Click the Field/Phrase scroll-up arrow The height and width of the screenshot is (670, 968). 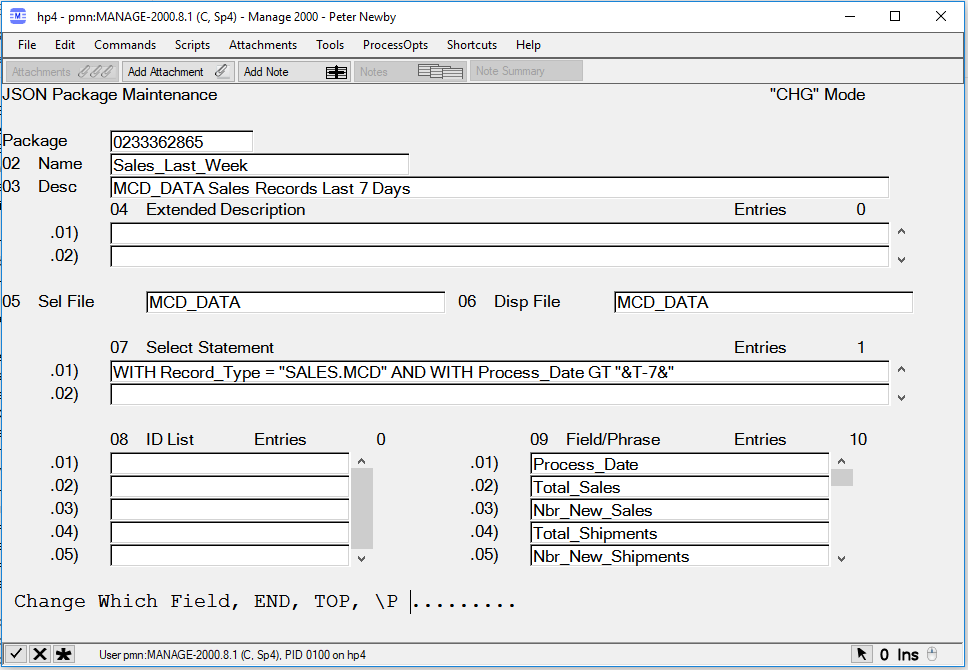click(841, 461)
